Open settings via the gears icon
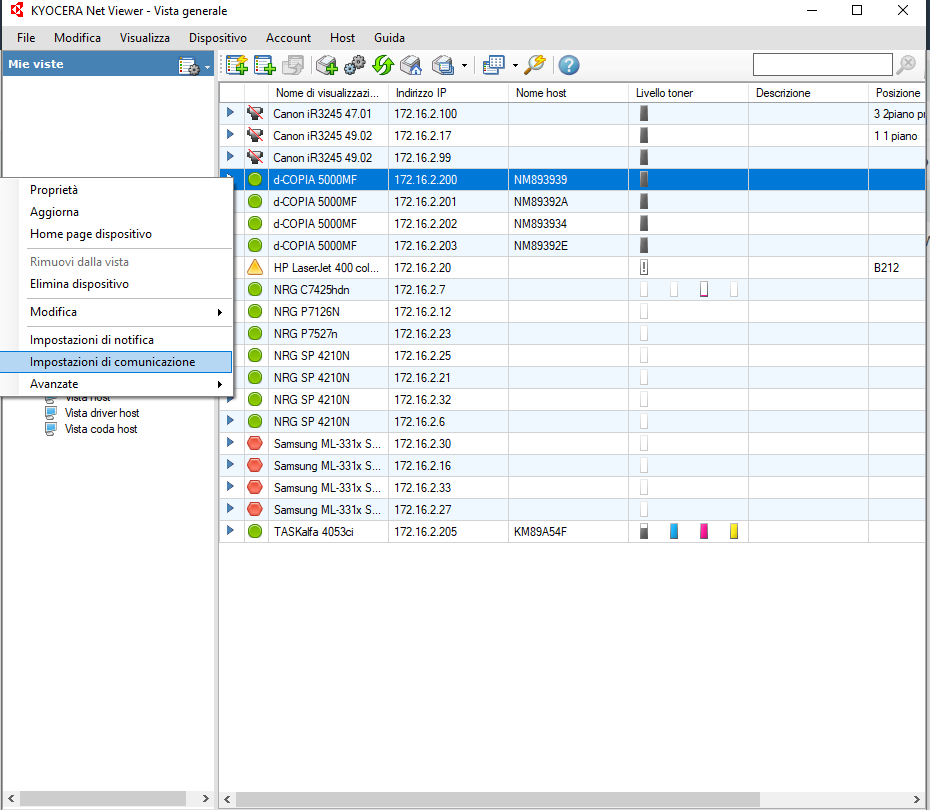 (355, 65)
